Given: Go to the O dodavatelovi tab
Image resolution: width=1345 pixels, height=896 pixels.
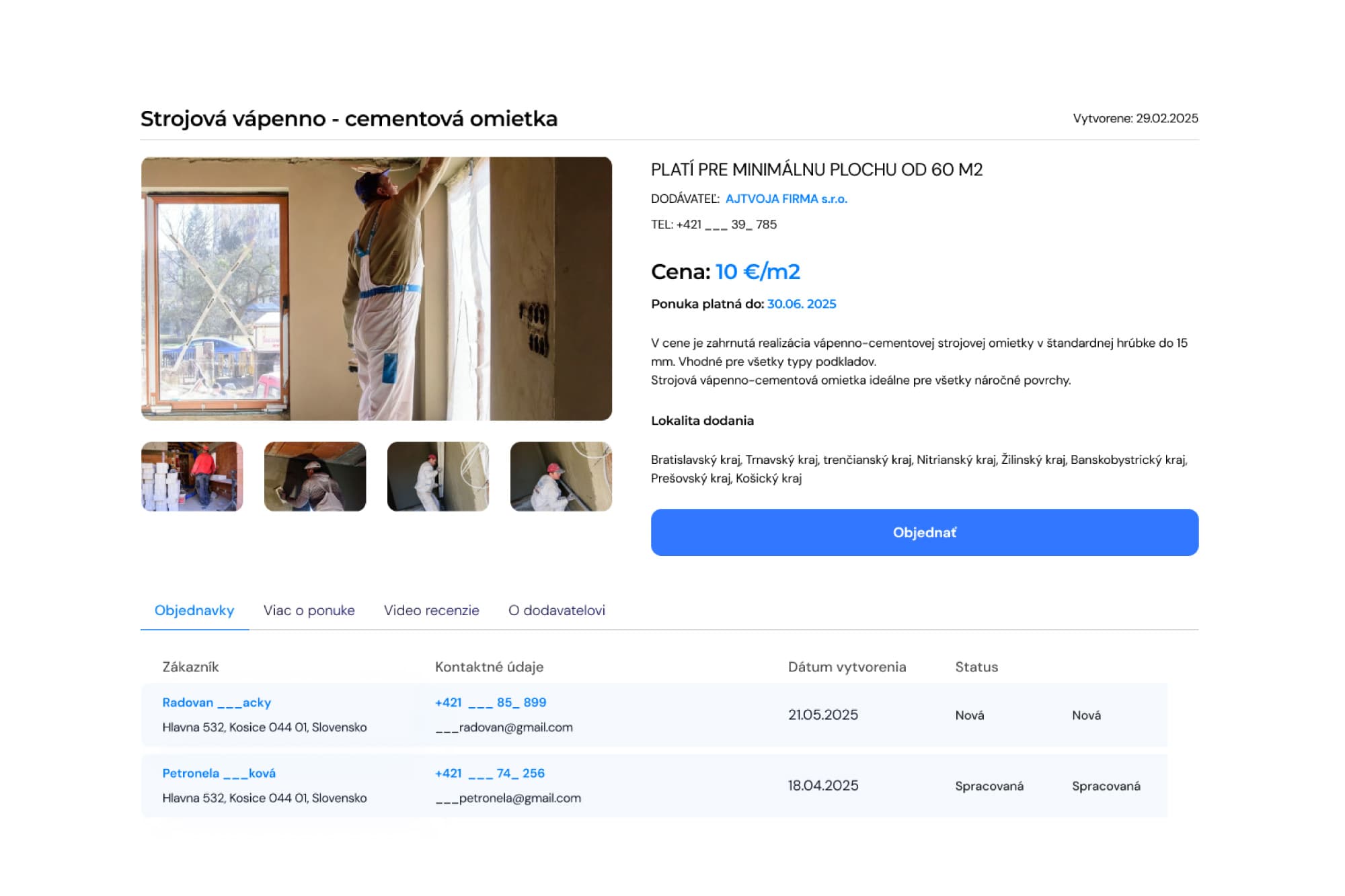Looking at the screenshot, I should point(556,610).
